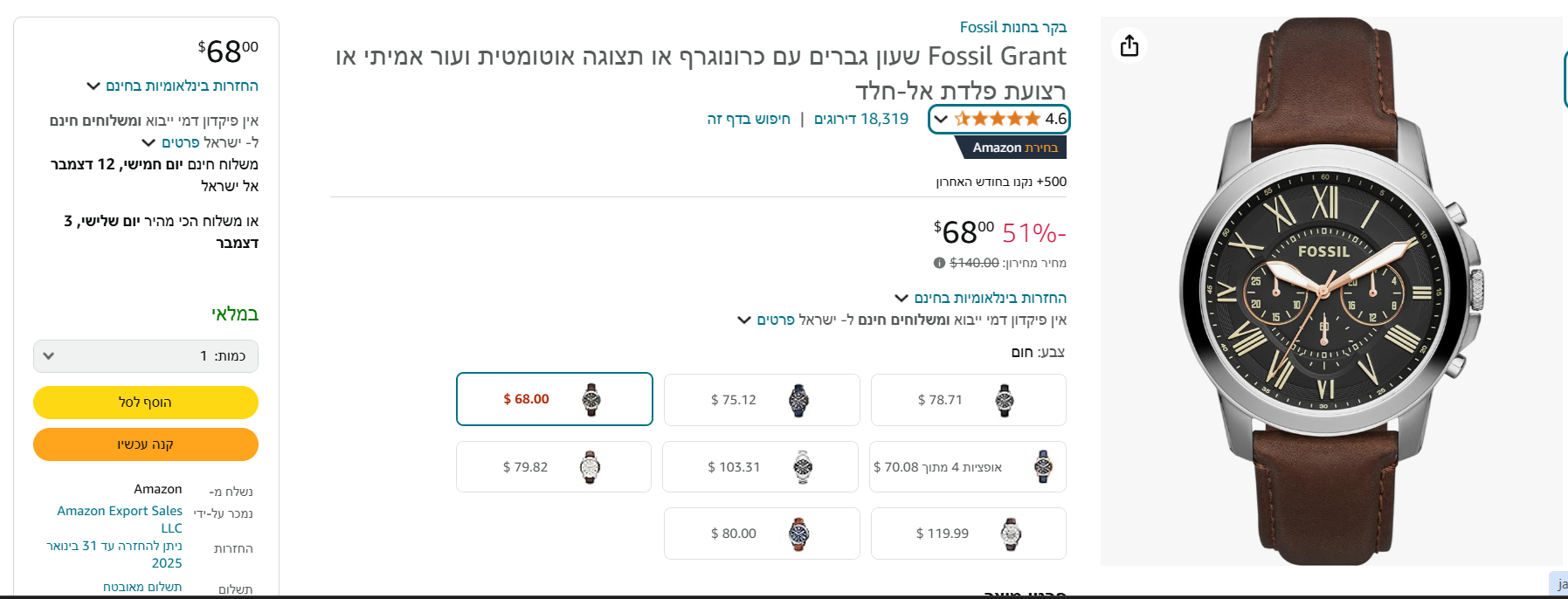This screenshot has height=599, width=1568.
Task: Click the orange Buy Now button
Action: (x=146, y=444)
